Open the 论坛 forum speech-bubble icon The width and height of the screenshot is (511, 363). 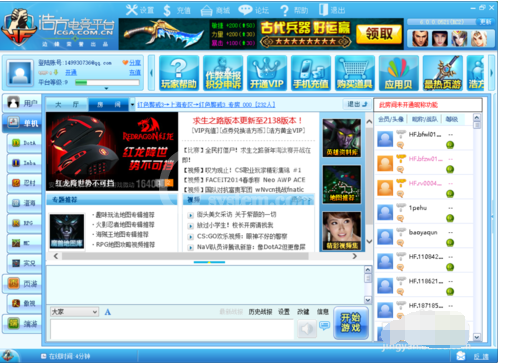click(254, 10)
